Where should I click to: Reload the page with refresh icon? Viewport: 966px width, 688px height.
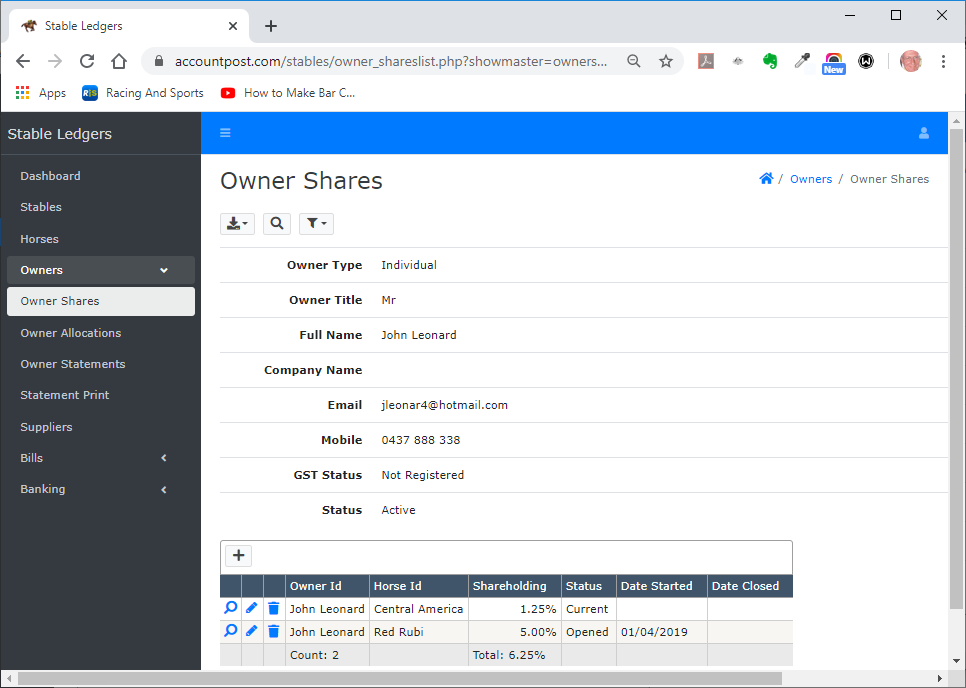87,61
